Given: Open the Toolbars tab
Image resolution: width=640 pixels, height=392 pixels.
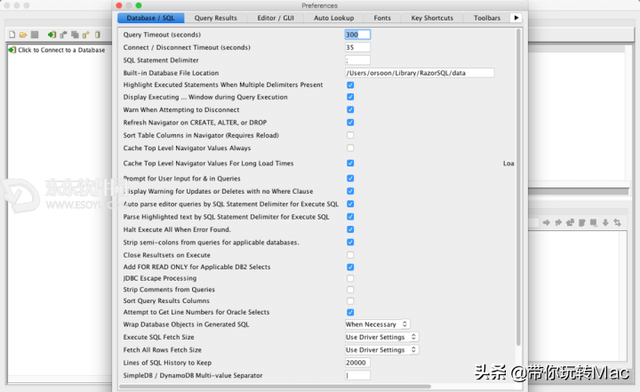Looking at the screenshot, I should point(487,18).
